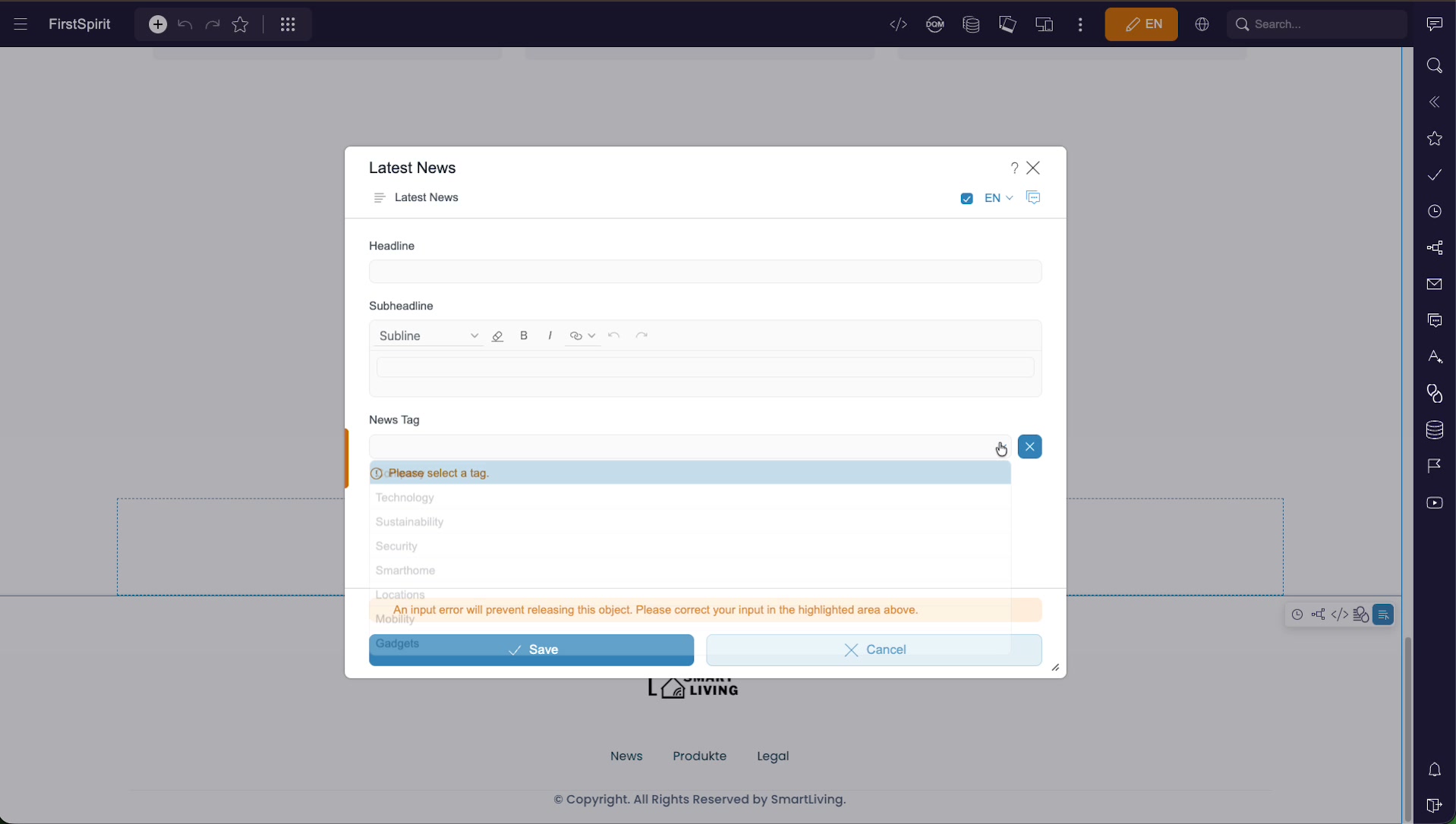Undo in Subheadline editor toolbar
Image resolution: width=1456 pixels, height=824 pixels.
coord(614,335)
